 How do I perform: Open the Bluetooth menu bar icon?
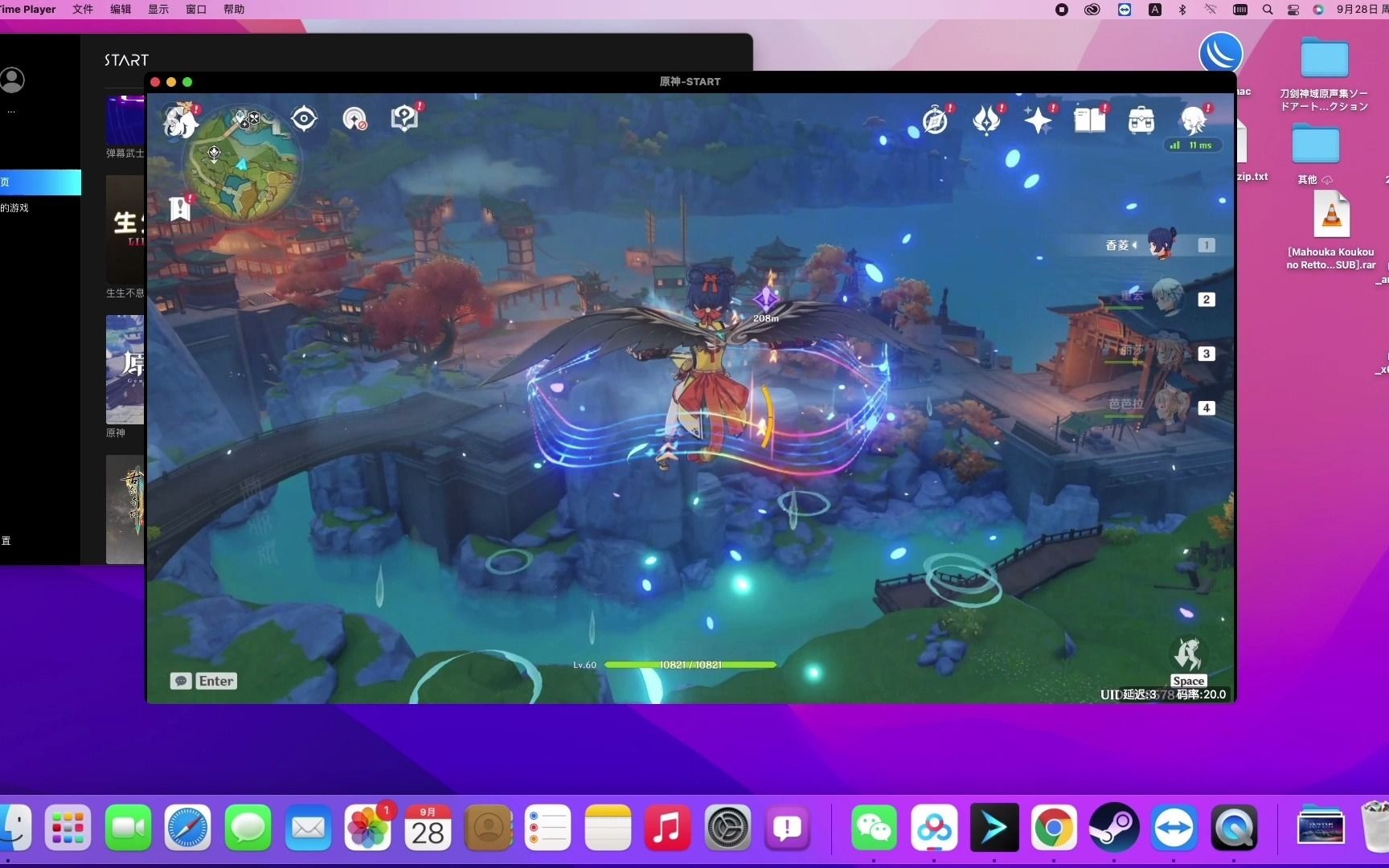click(1182, 10)
